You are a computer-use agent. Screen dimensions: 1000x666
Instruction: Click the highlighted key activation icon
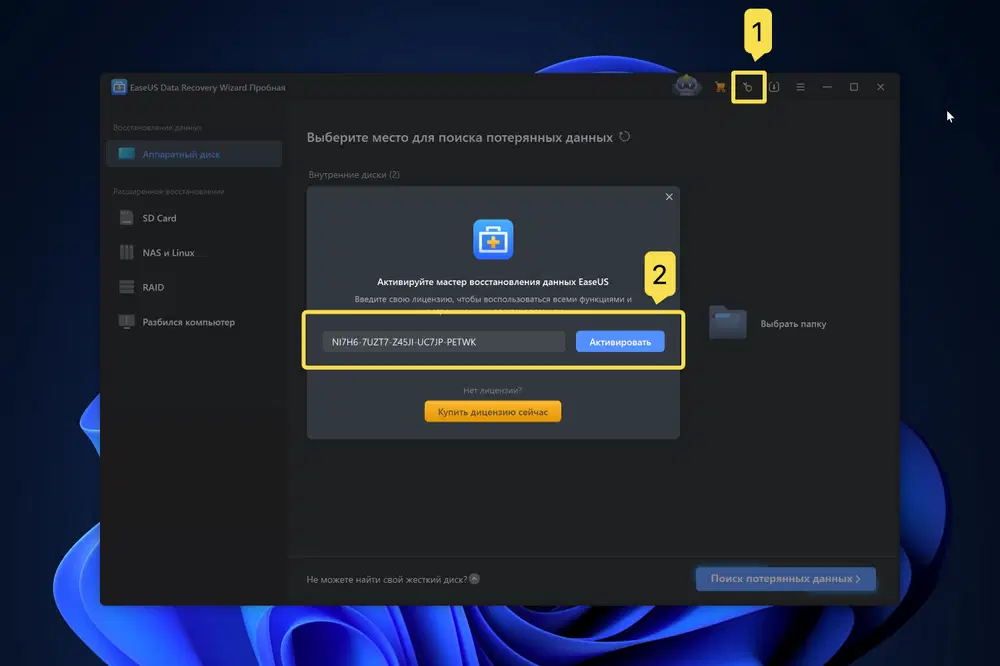[748, 86]
